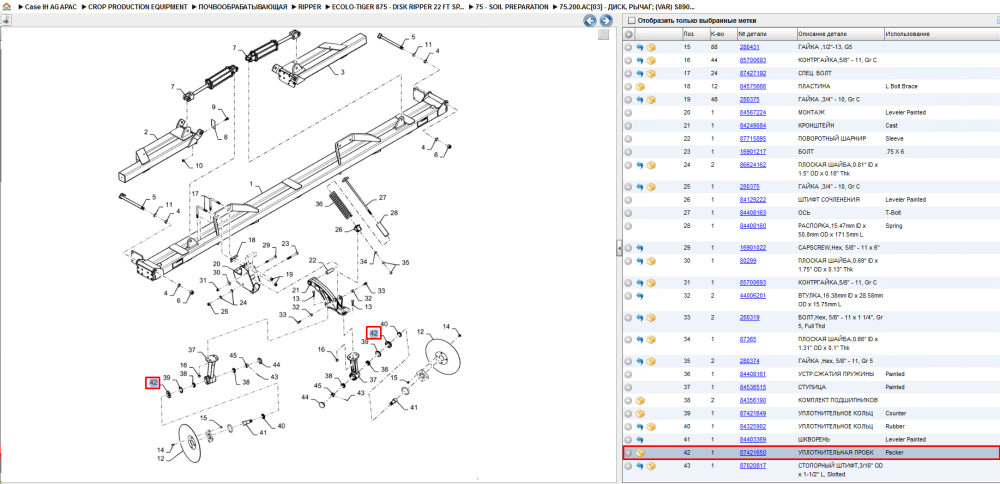
Task: Open part number link 87020817
Action: pyautogui.click(x=753, y=466)
